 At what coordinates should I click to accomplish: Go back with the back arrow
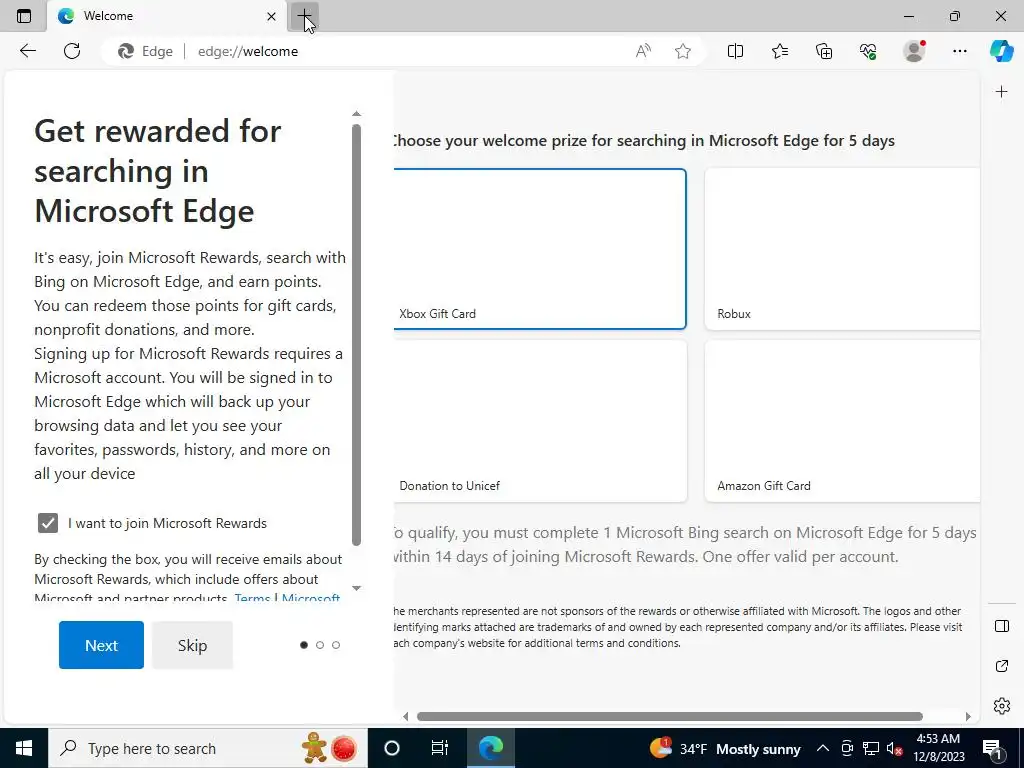(x=27, y=51)
